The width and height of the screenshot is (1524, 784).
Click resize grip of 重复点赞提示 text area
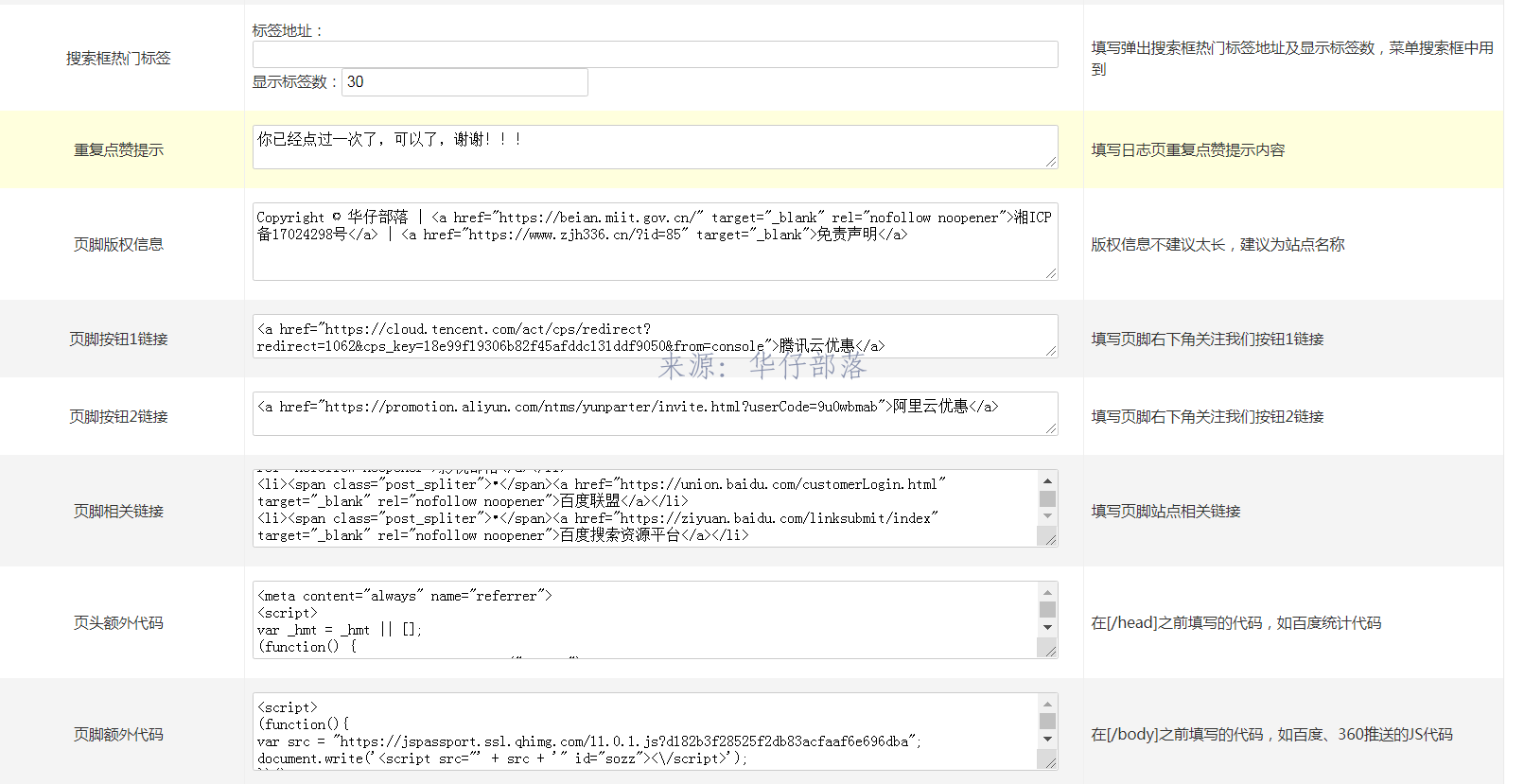[1051, 163]
